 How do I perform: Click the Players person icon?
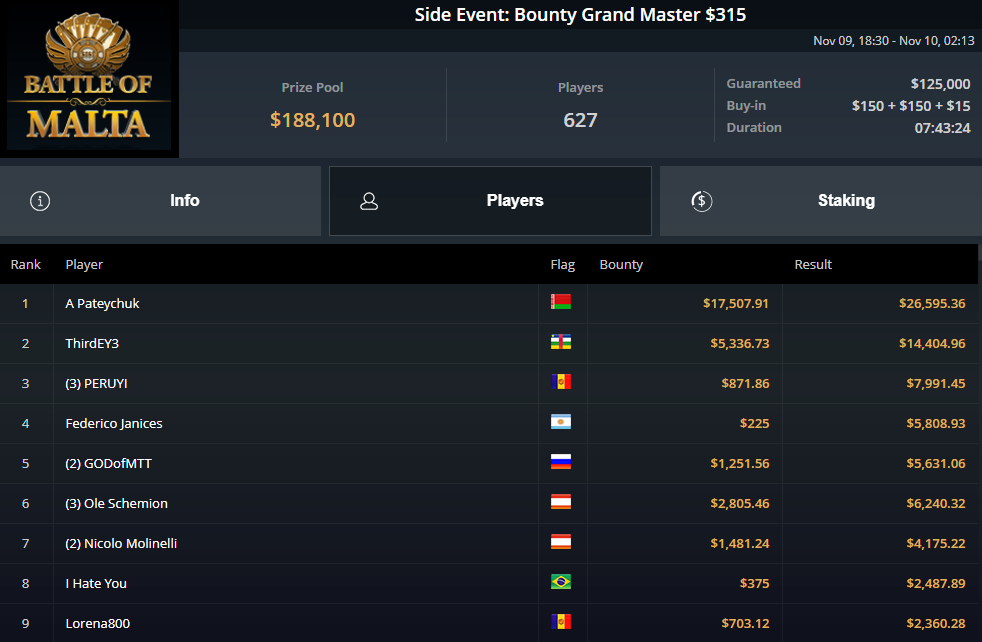[x=369, y=201]
